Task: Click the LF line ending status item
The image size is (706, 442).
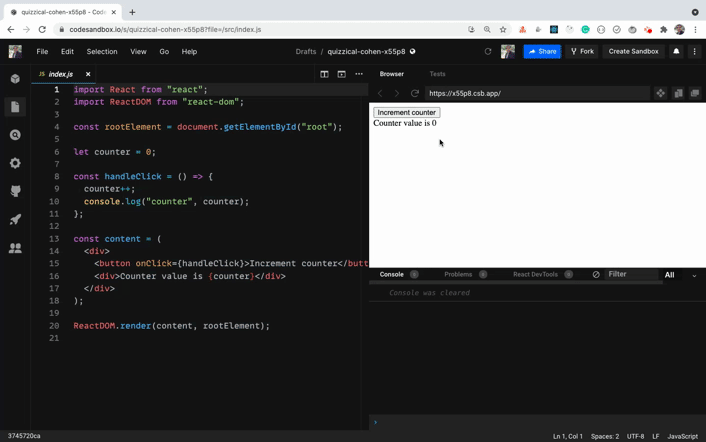Action: [x=656, y=436]
